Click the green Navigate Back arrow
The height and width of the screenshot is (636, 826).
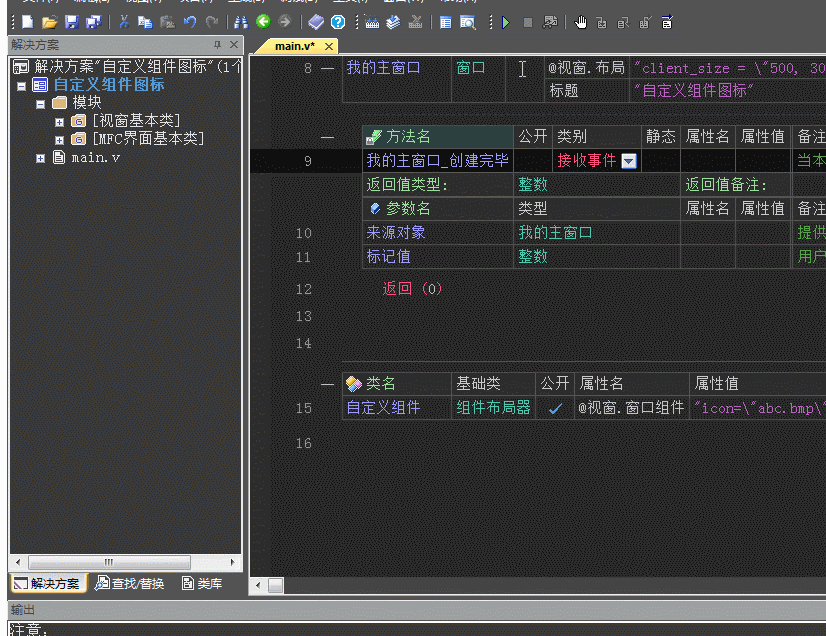(263, 22)
